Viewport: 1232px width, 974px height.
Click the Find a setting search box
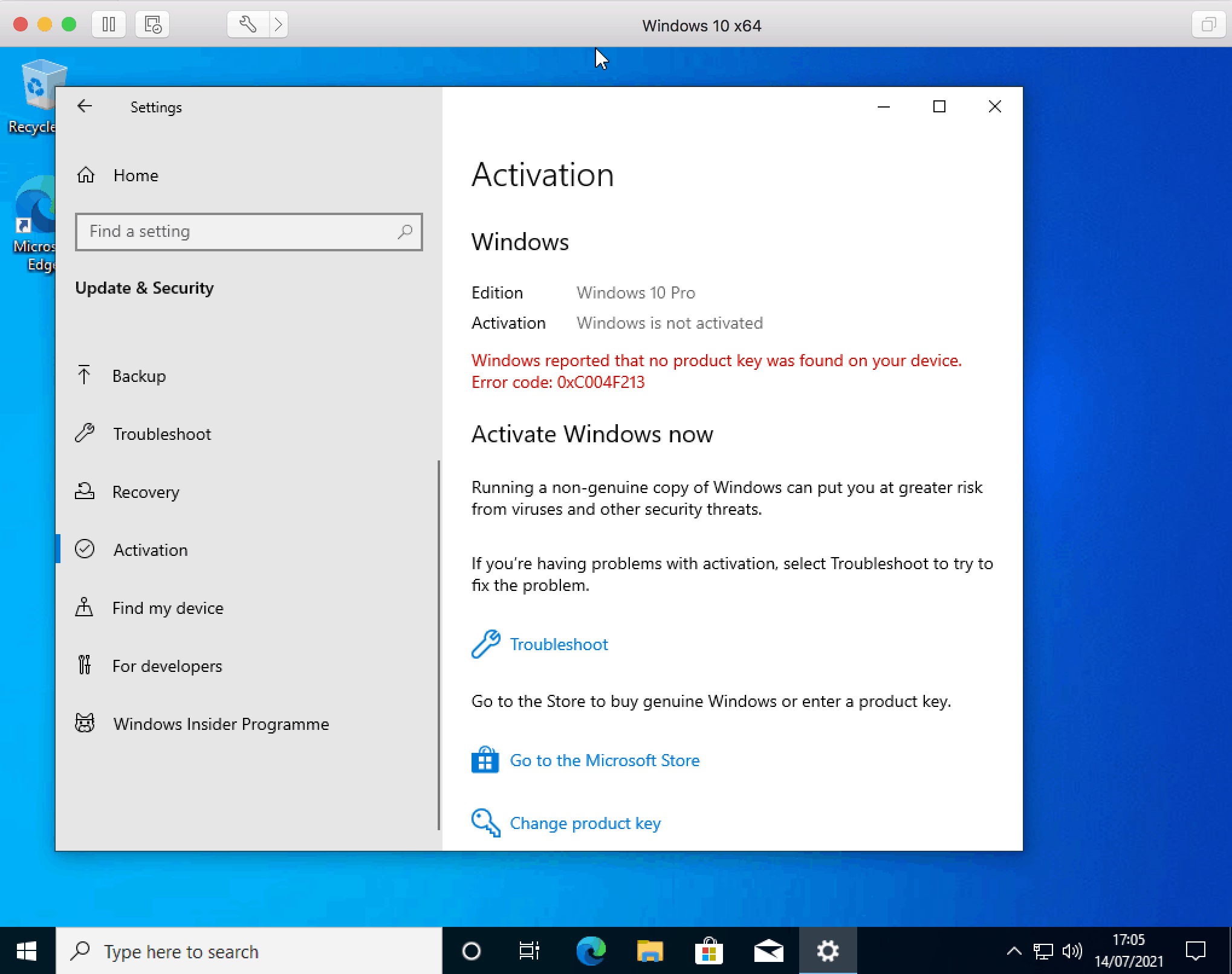point(248,231)
